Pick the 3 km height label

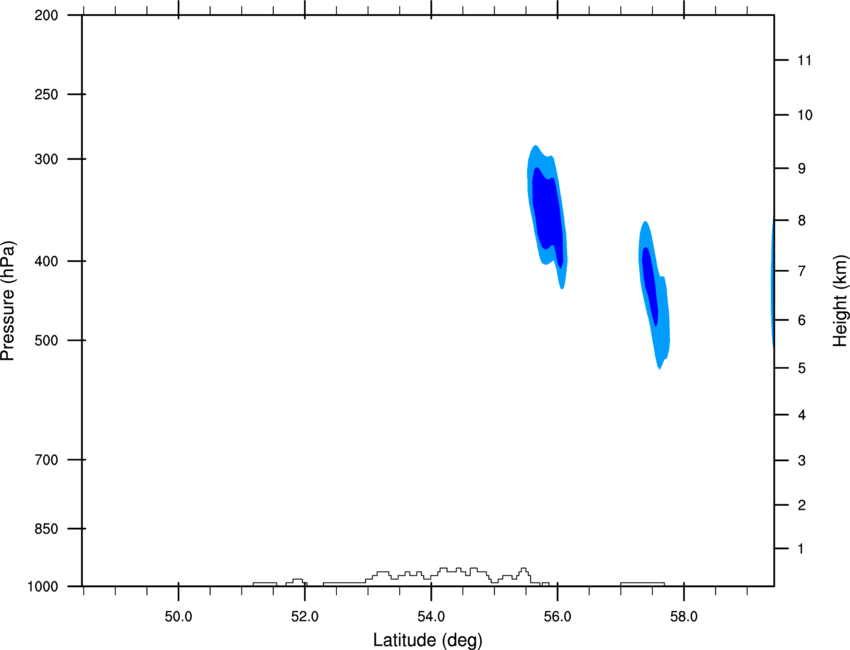coord(802,461)
